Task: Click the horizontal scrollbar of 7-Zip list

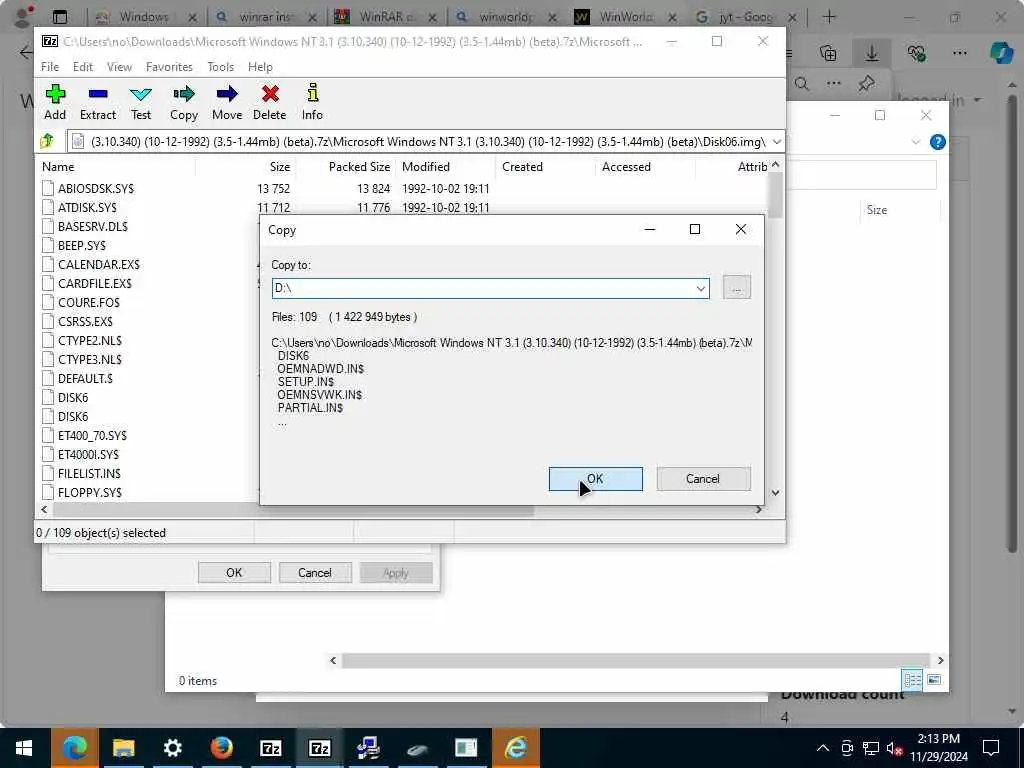Action: tap(291, 509)
